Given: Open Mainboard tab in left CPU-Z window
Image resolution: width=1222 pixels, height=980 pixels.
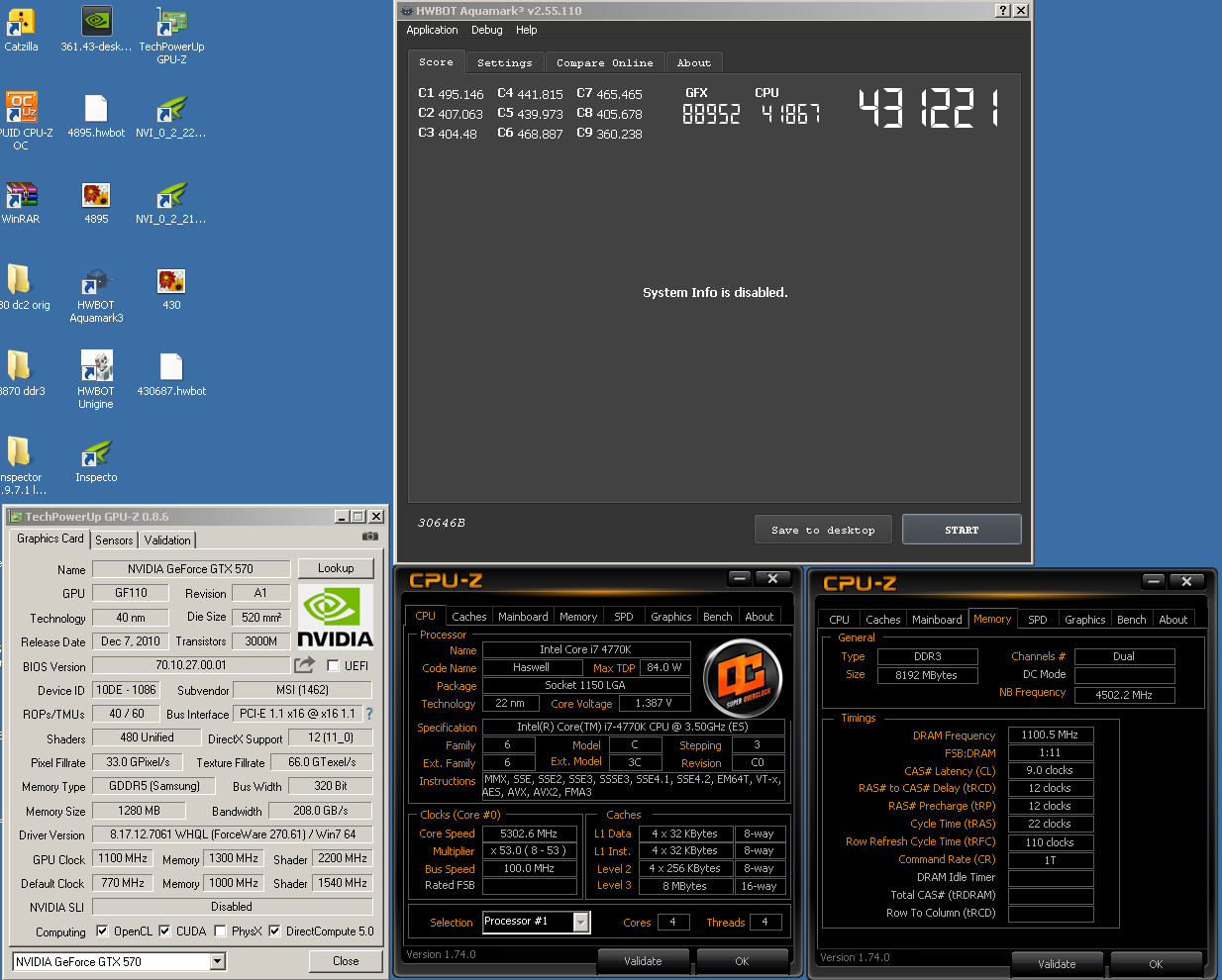Looking at the screenshot, I should pyautogui.click(x=523, y=617).
